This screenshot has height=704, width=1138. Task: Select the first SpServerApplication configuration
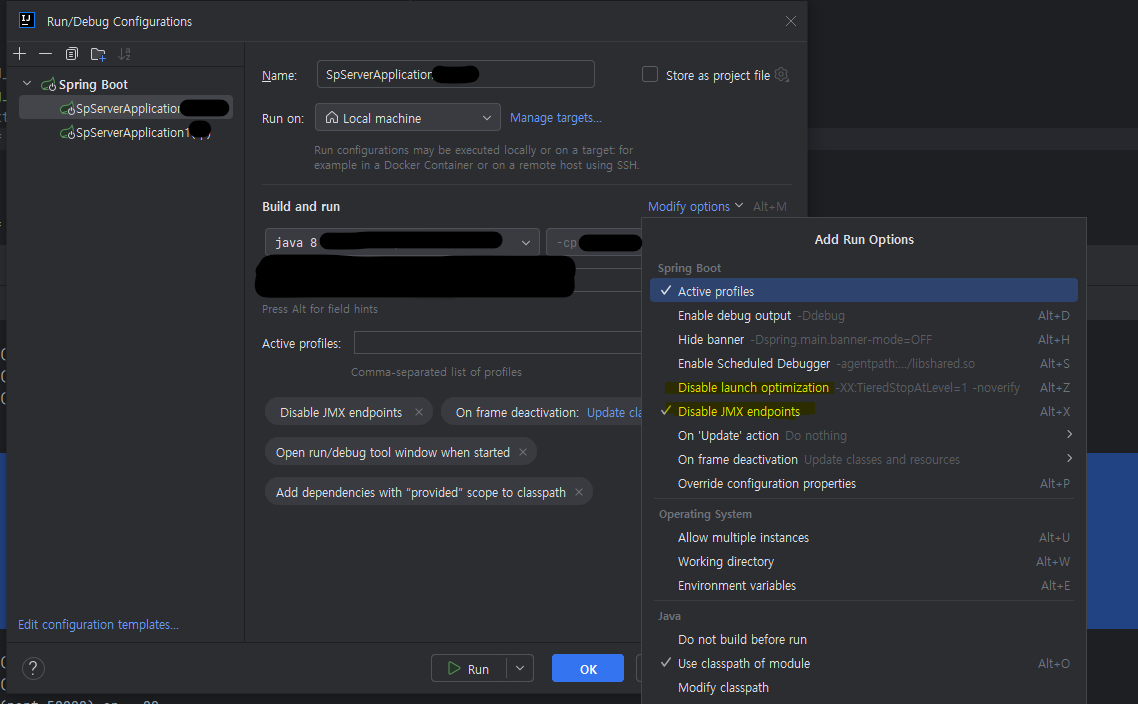click(126, 108)
